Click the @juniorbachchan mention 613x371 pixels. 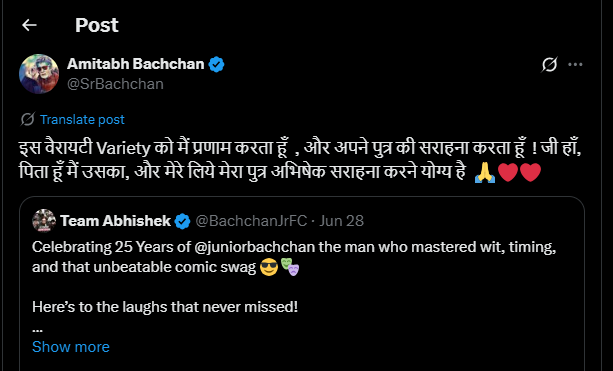254,247
